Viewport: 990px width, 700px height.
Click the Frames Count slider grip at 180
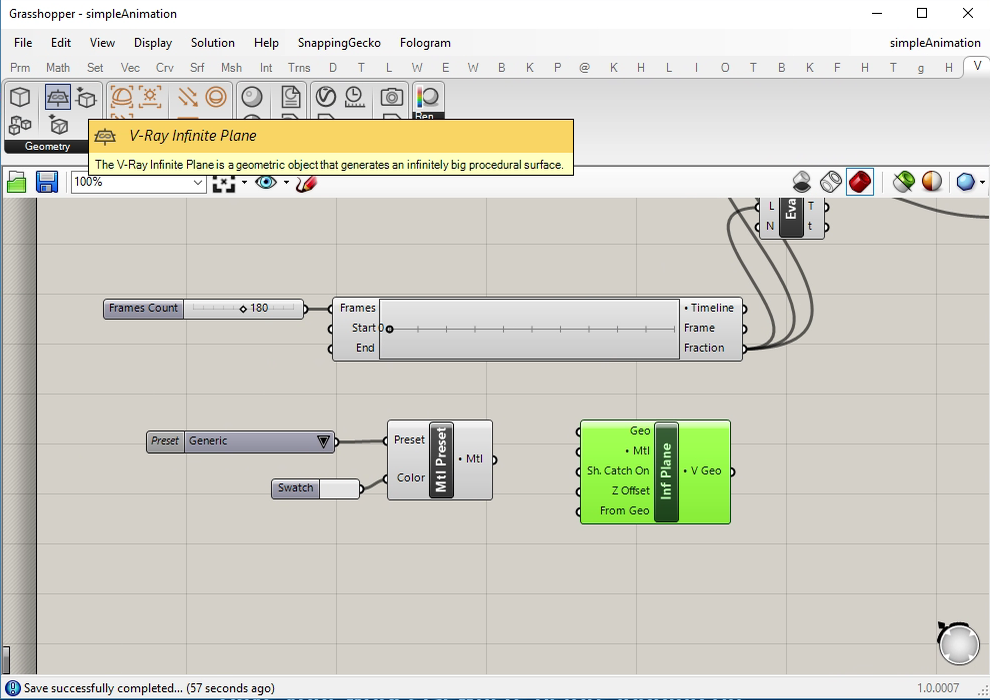point(243,309)
